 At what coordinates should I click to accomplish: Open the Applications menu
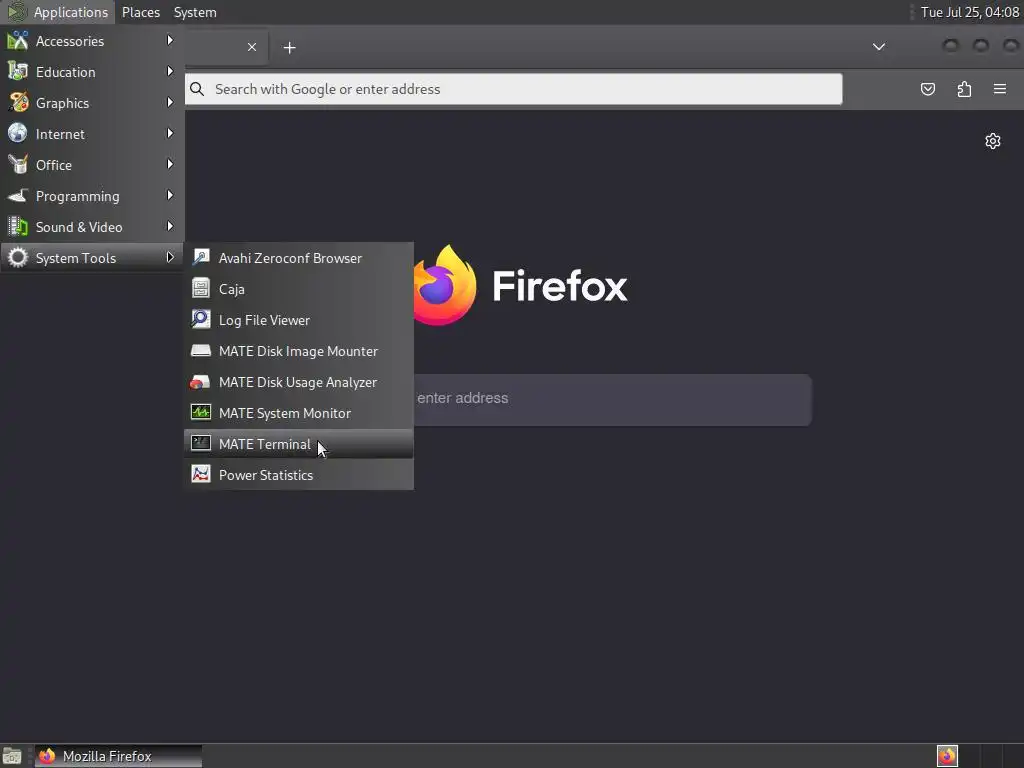point(57,12)
